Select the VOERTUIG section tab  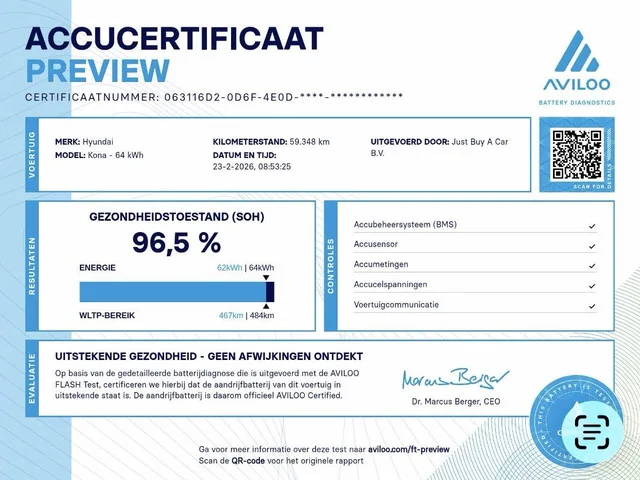coord(31,154)
